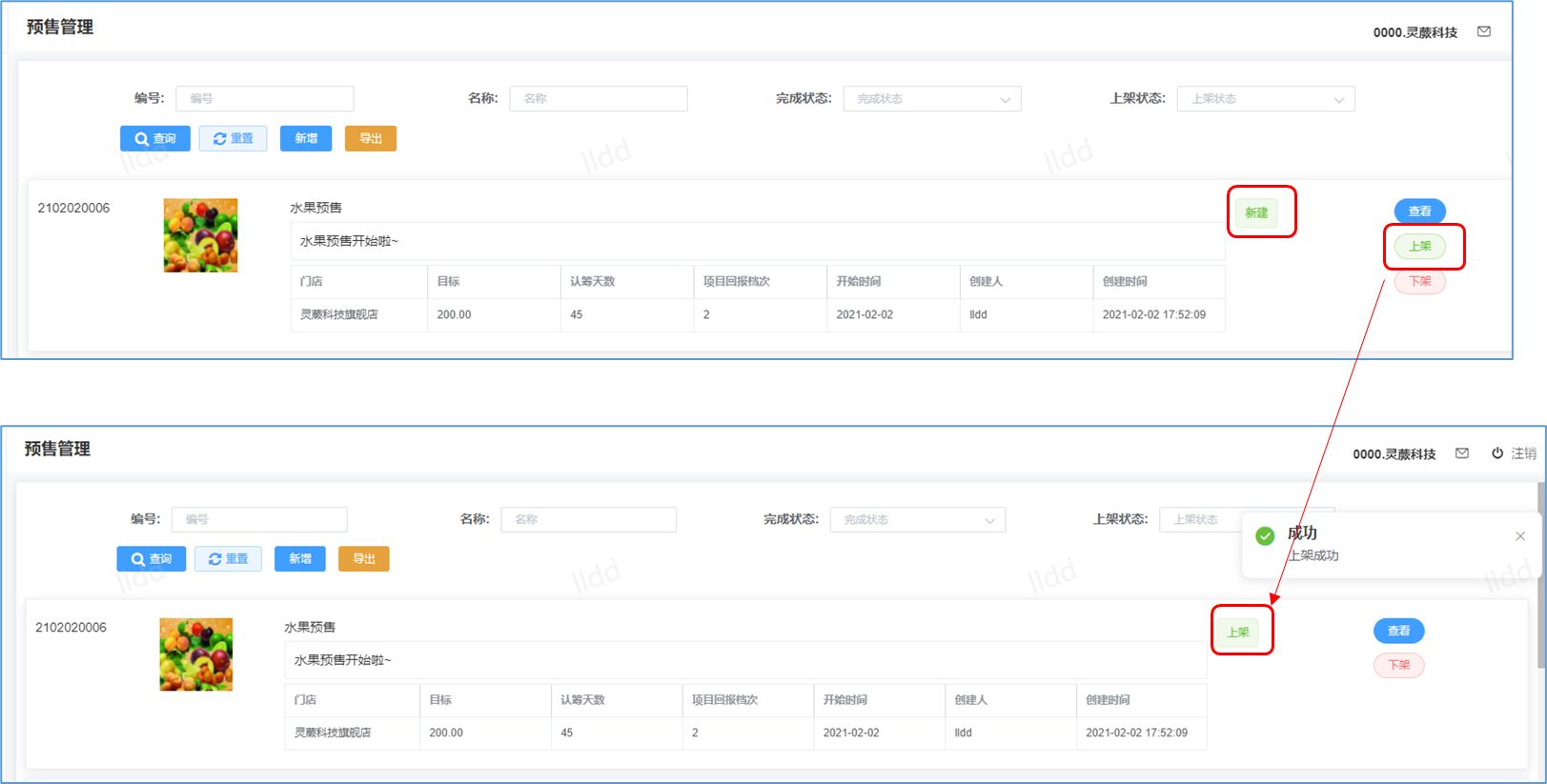Click target value 200.00 in the upper screenshot
The width and height of the screenshot is (1547, 784).
pyautogui.click(x=455, y=314)
